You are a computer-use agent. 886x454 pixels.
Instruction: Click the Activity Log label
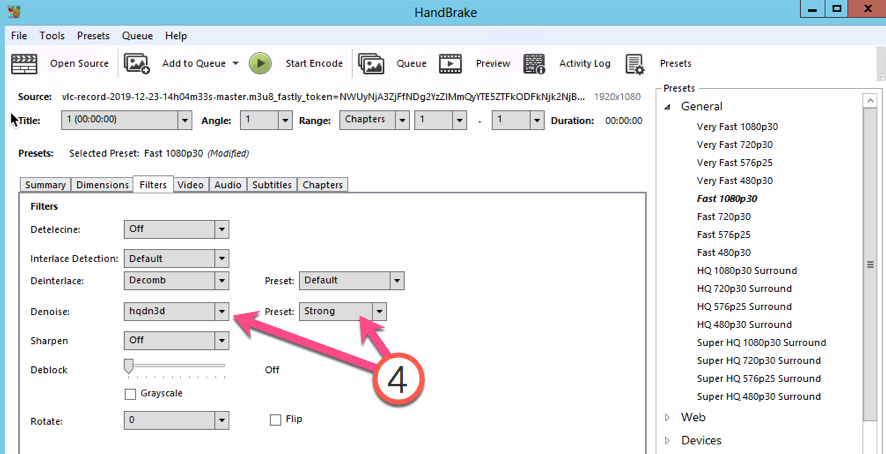(x=585, y=64)
